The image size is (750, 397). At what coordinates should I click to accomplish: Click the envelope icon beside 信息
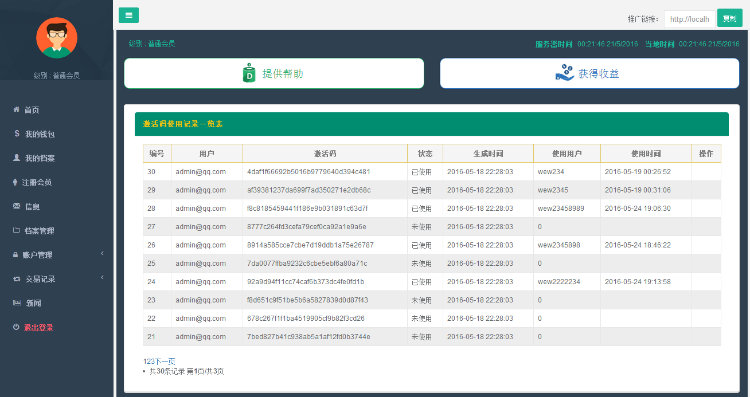tap(17, 206)
